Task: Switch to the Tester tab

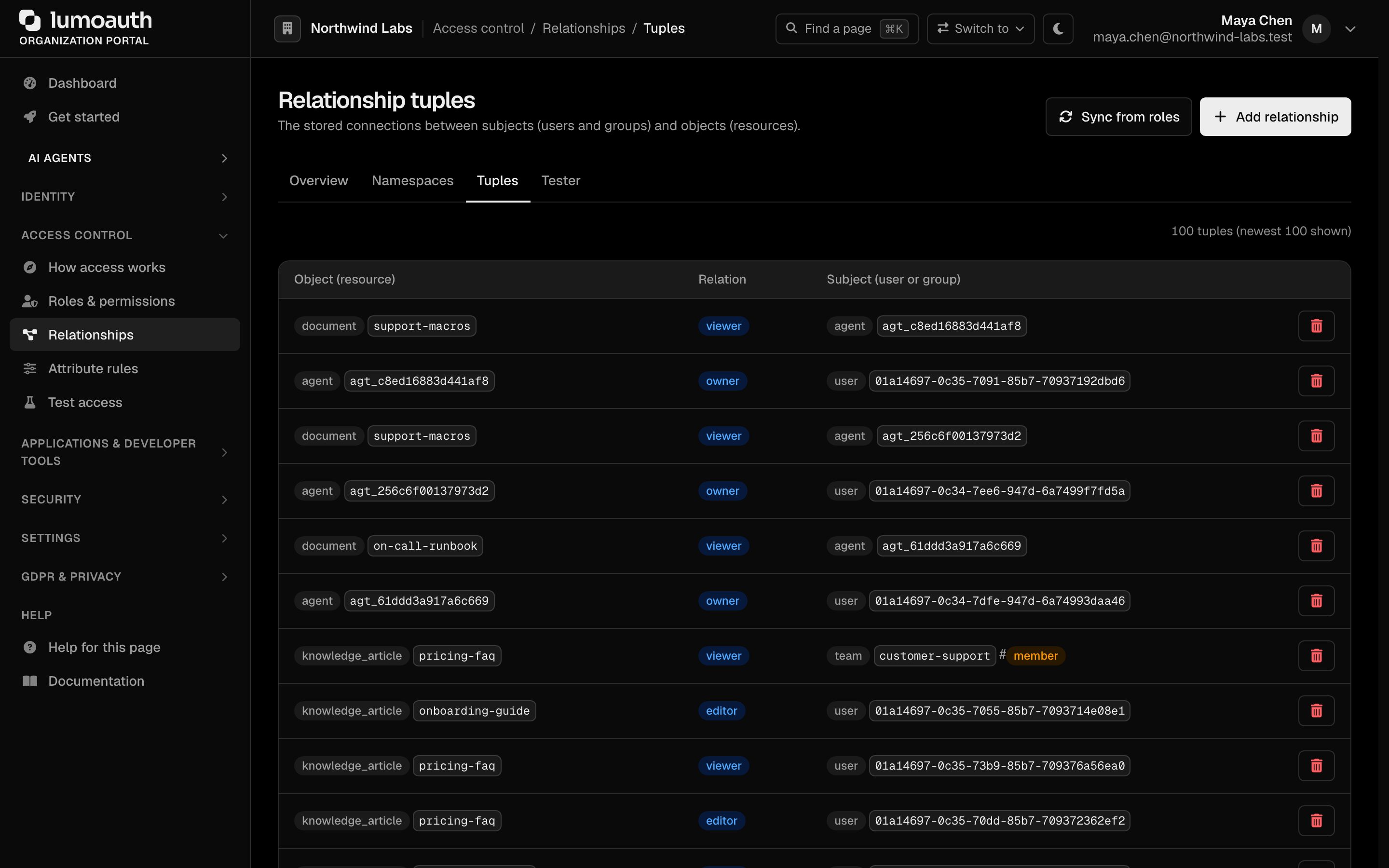Action: (x=560, y=181)
